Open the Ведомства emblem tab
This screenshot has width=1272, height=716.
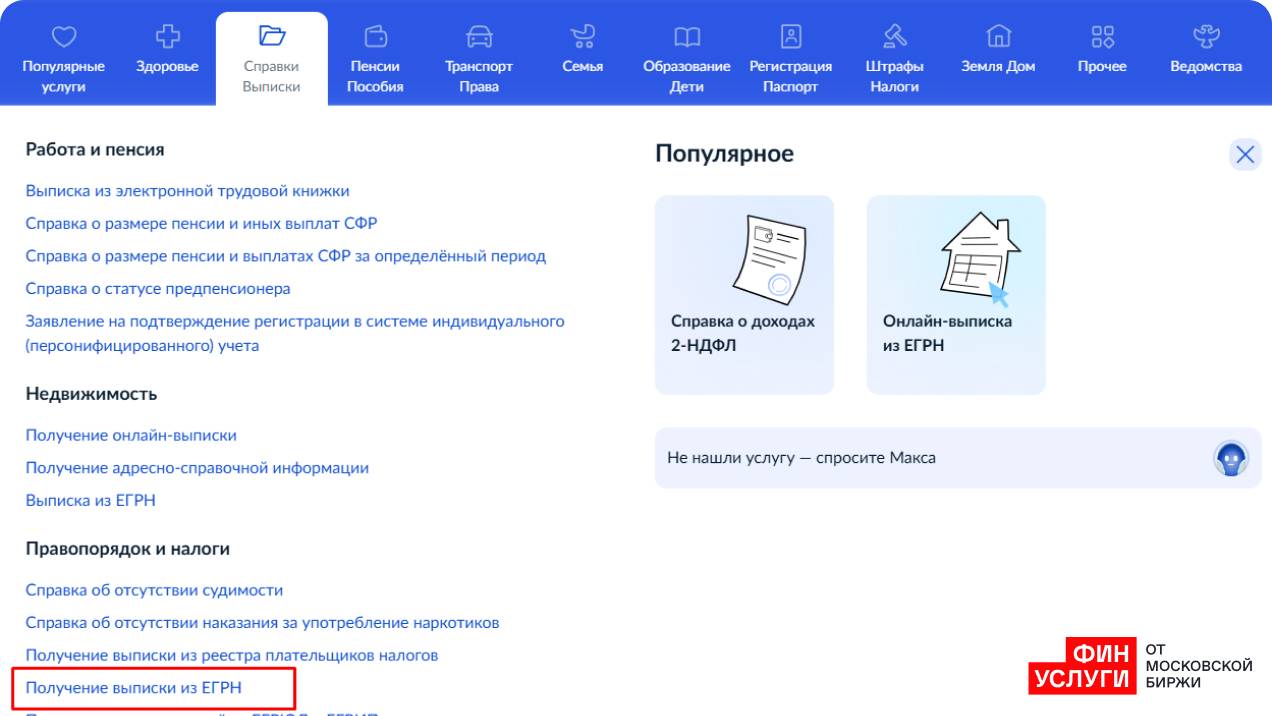point(1206,37)
